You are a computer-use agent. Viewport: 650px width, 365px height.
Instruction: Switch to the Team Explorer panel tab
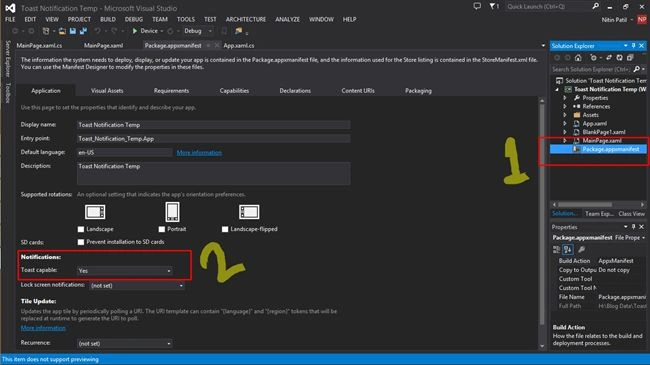tap(599, 214)
